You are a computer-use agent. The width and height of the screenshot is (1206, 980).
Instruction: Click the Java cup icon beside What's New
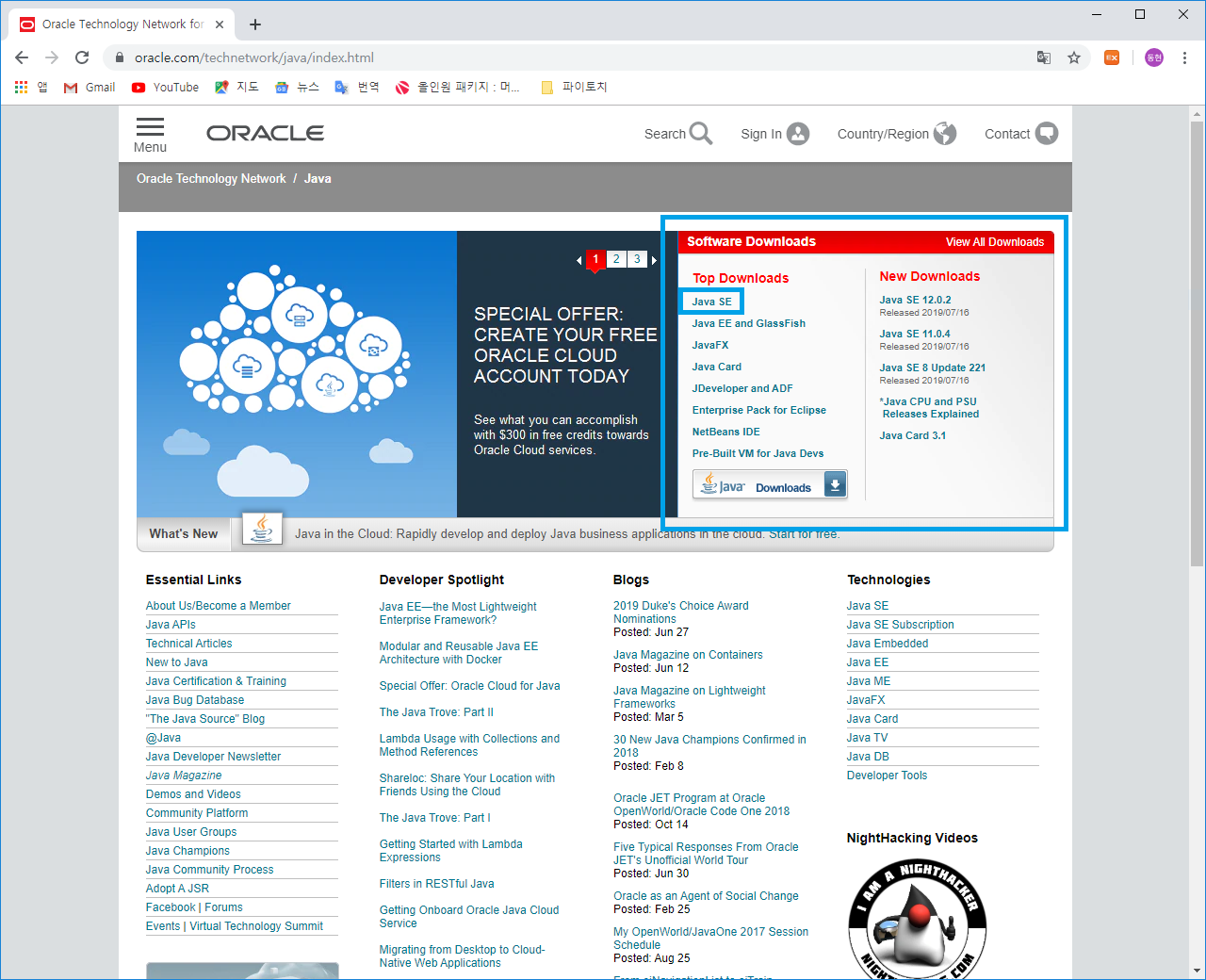262,529
